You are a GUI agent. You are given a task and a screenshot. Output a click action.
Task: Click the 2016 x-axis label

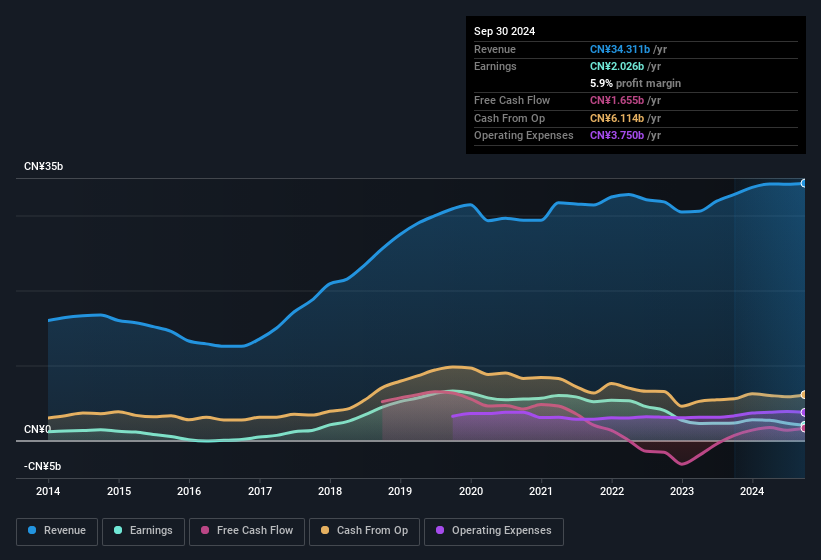[189, 491]
